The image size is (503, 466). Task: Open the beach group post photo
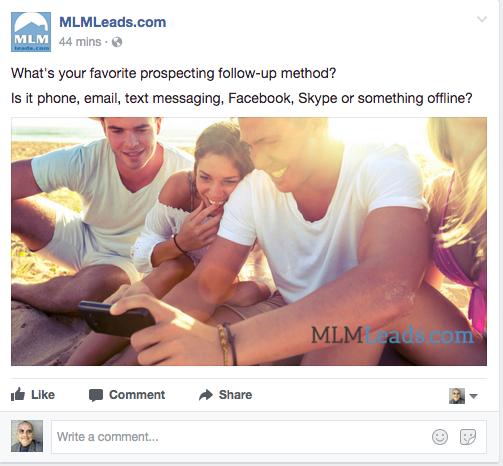[249, 241]
